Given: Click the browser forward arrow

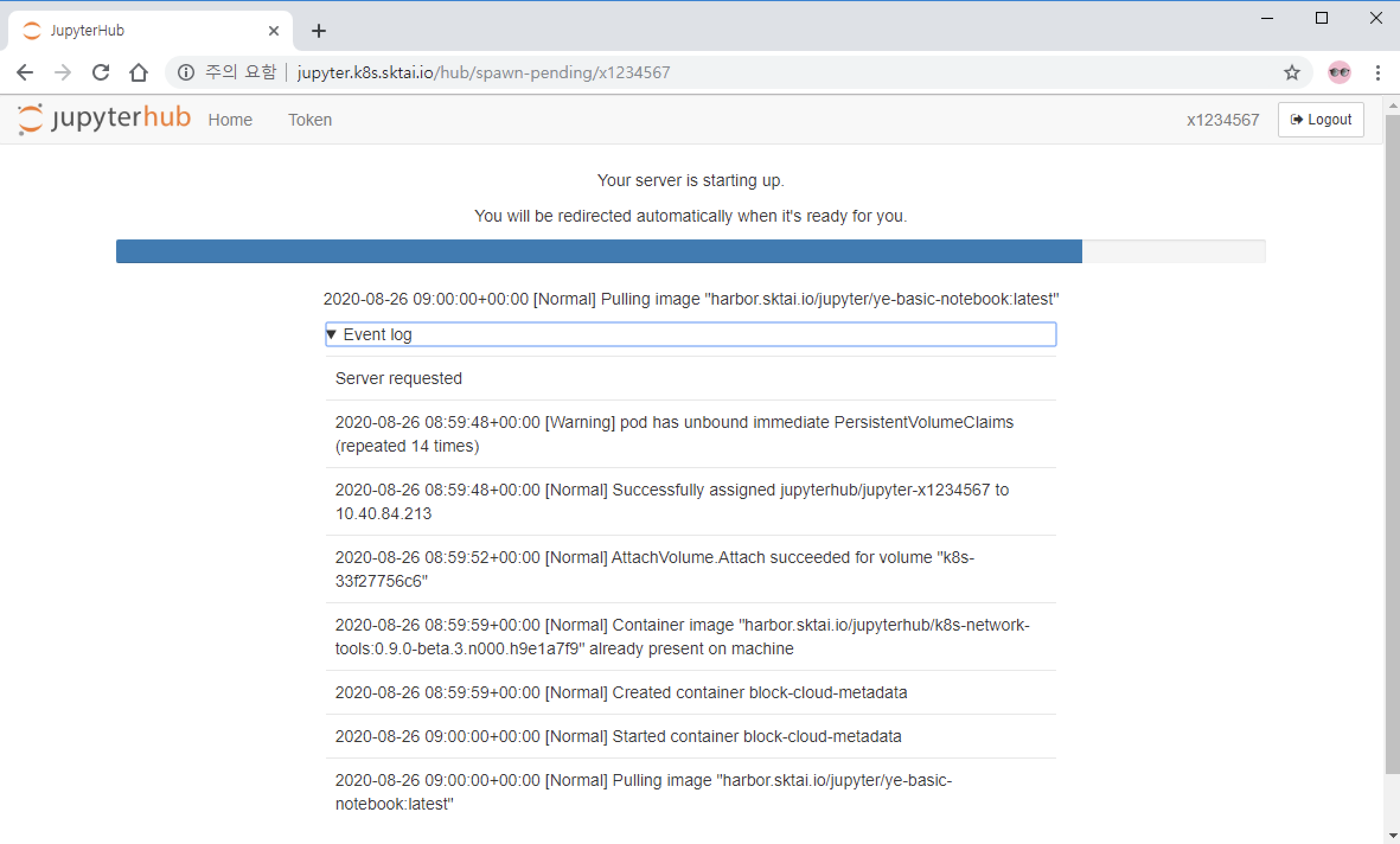Looking at the screenshot, I should point(63,72).
